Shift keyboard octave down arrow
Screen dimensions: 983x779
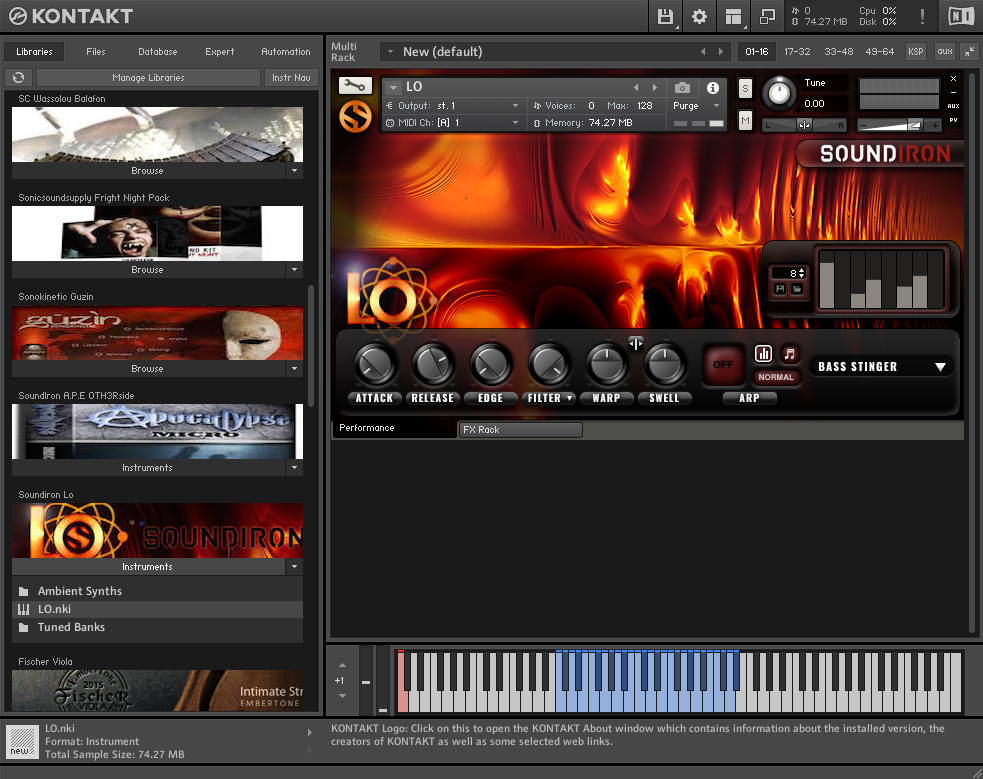coord(342,696)
